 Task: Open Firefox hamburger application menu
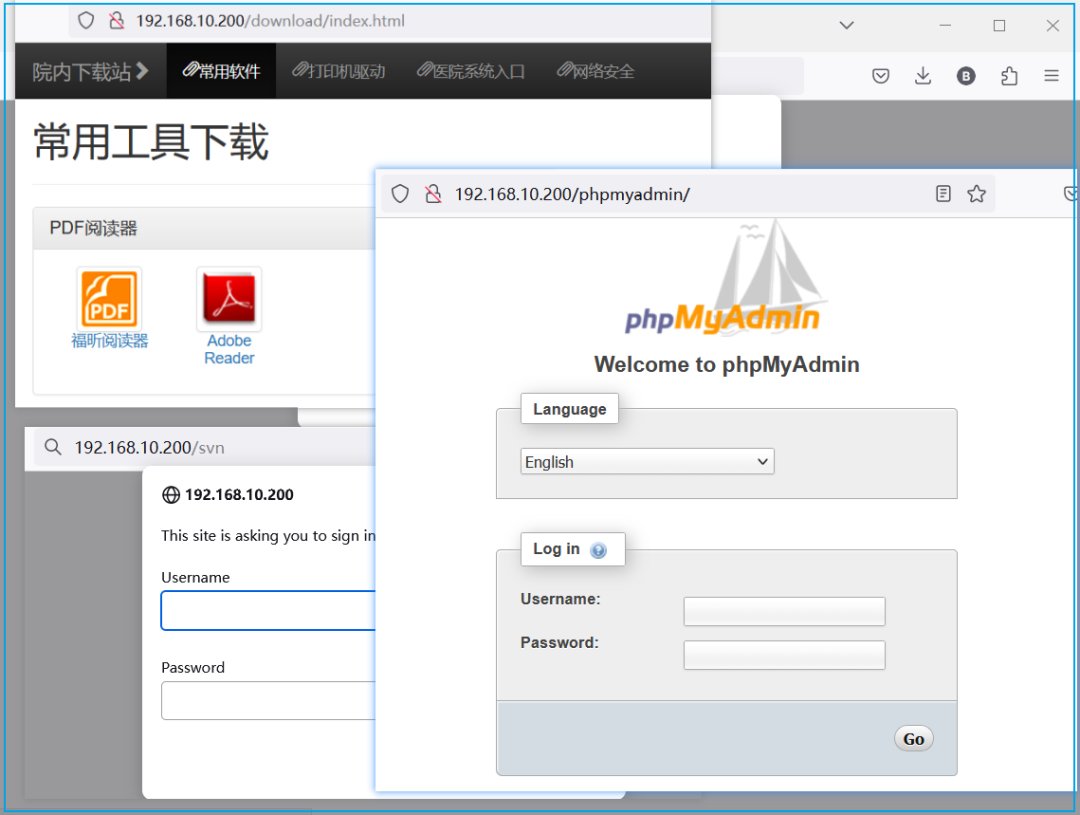[1051, 76]
